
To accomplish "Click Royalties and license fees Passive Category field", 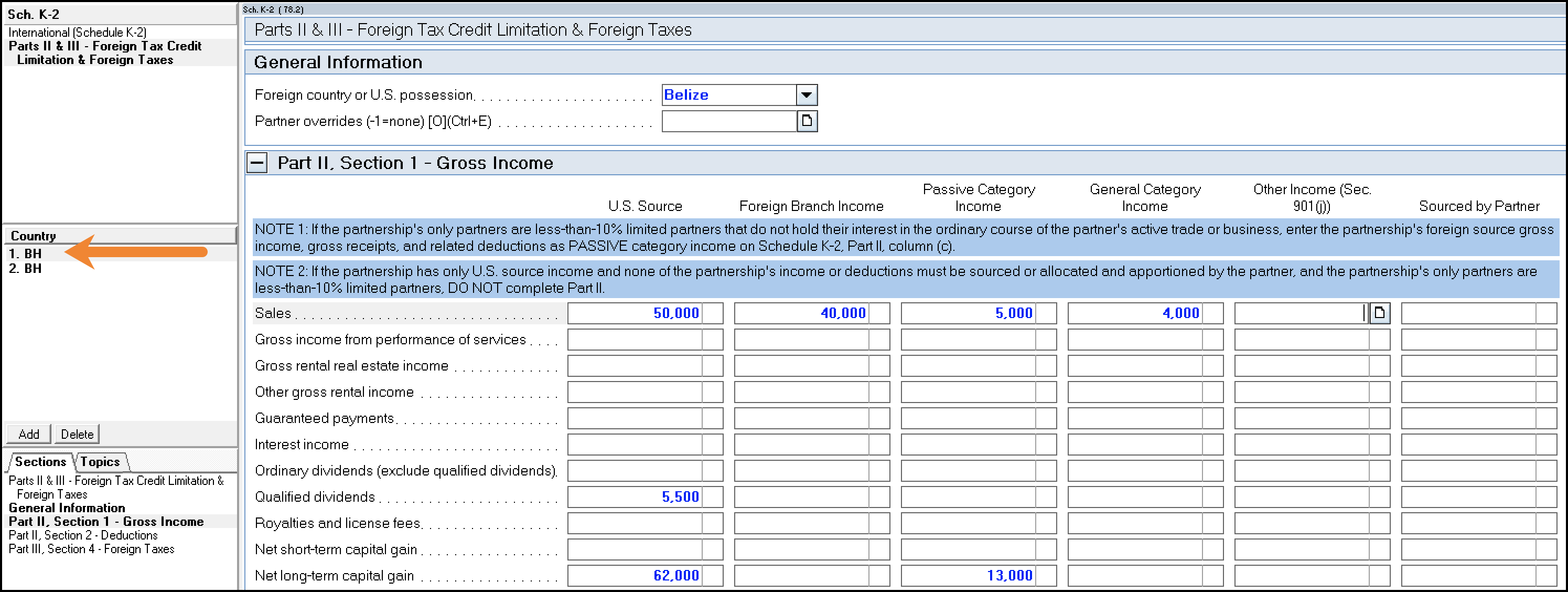I will [x=969, y=523].
